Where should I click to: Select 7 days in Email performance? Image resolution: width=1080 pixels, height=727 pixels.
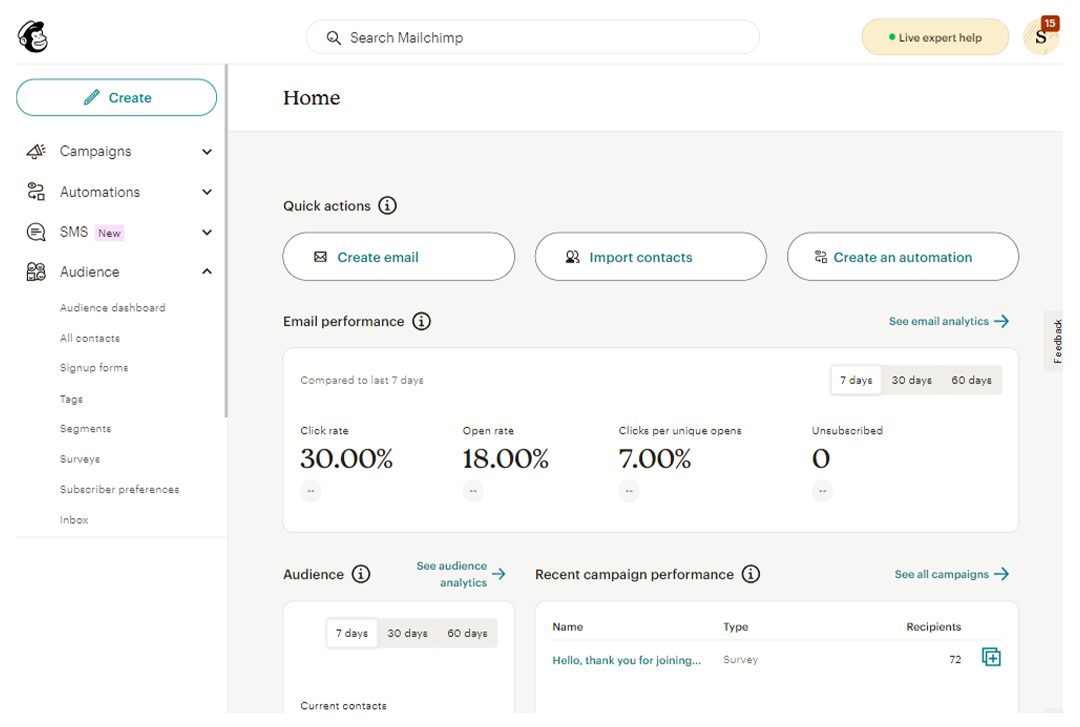click(856, 380)
